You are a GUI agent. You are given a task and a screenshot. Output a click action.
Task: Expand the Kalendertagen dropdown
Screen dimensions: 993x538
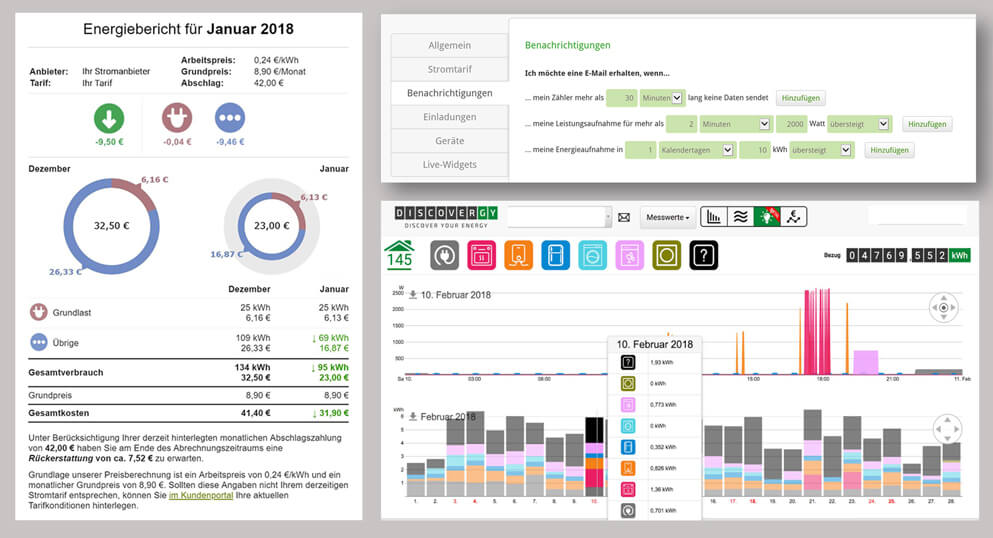click(696, 150)
